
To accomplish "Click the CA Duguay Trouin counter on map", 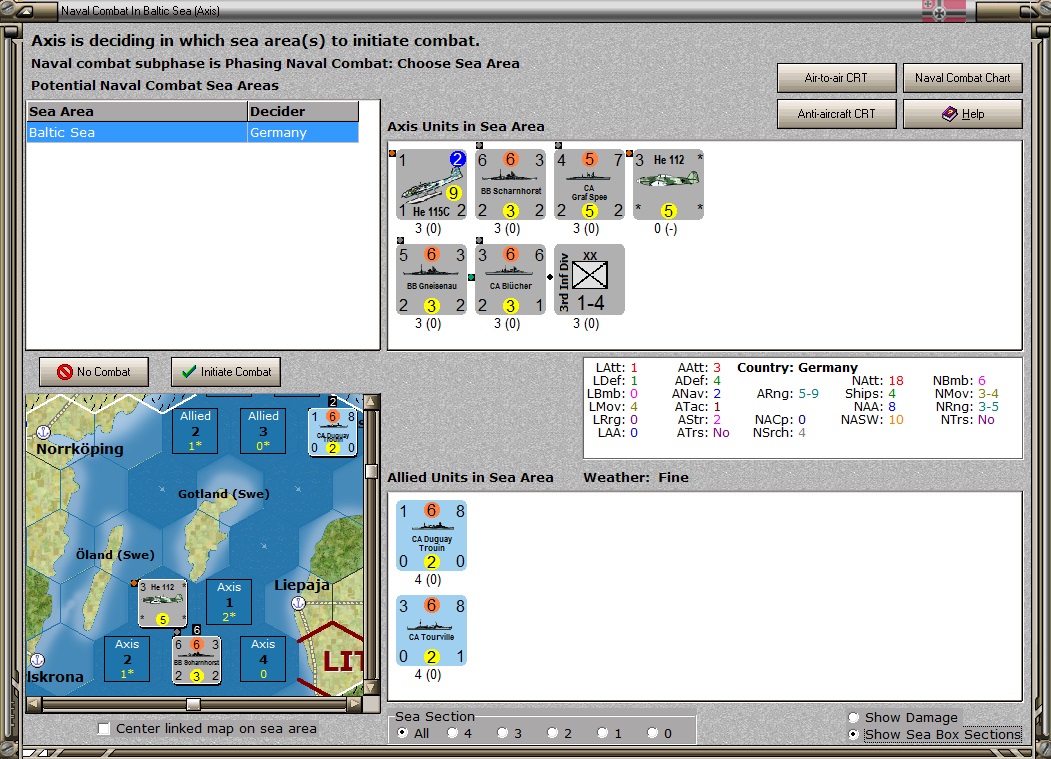I will pyautogui.click(x=332, y=432).
